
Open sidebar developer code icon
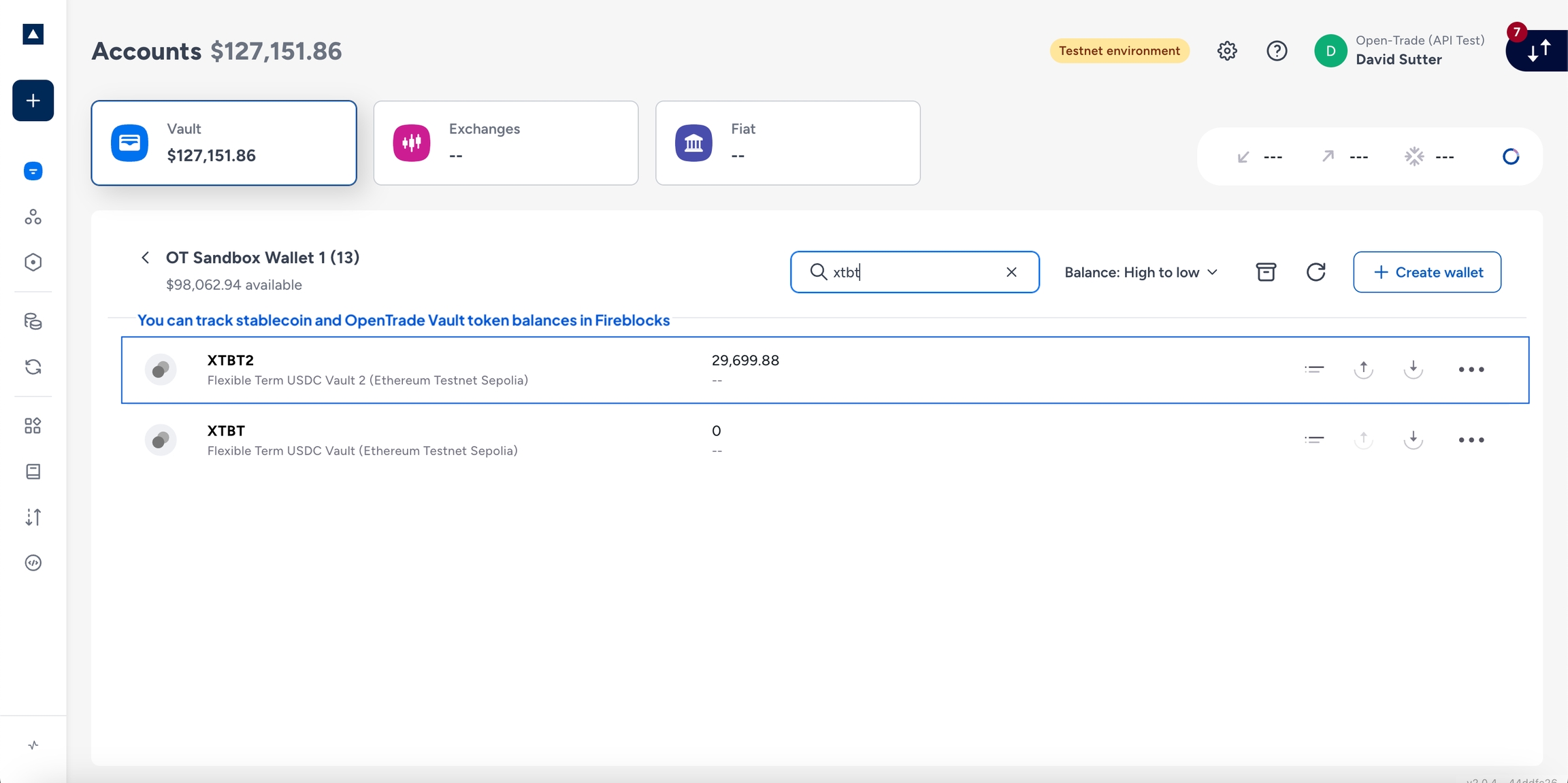click(x=33, y=563)
